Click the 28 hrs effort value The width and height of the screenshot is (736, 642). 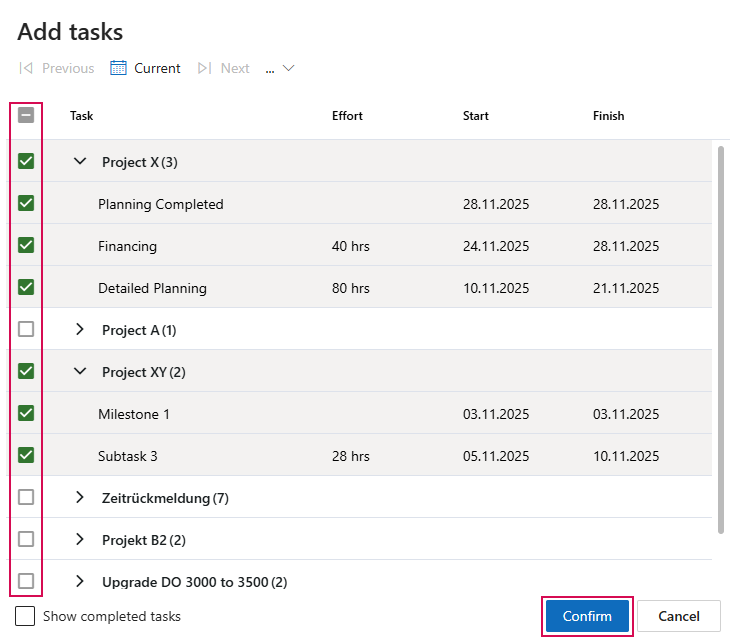coord(351,456)
